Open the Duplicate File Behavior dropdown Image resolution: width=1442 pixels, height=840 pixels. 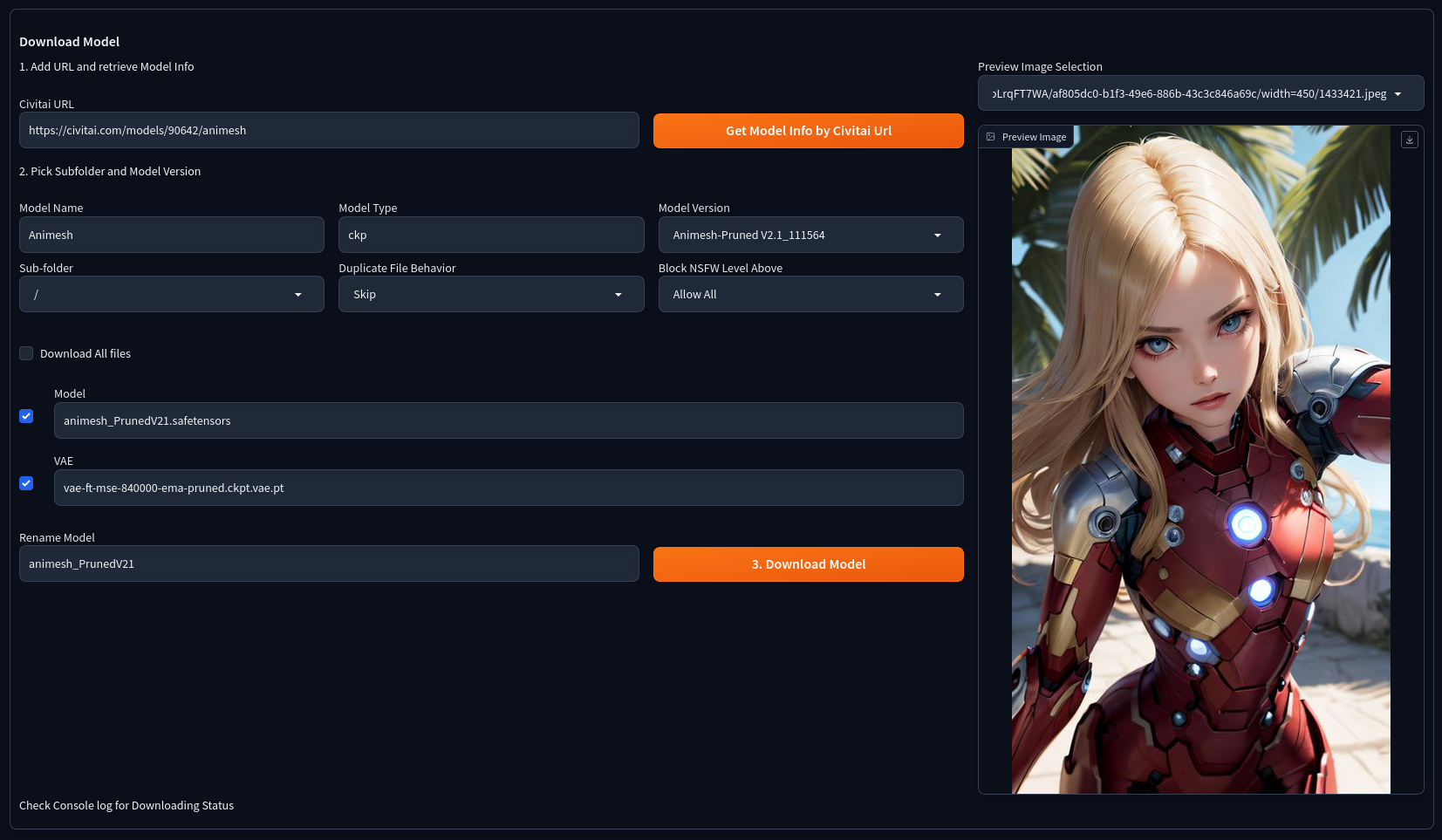coord(491,294)
